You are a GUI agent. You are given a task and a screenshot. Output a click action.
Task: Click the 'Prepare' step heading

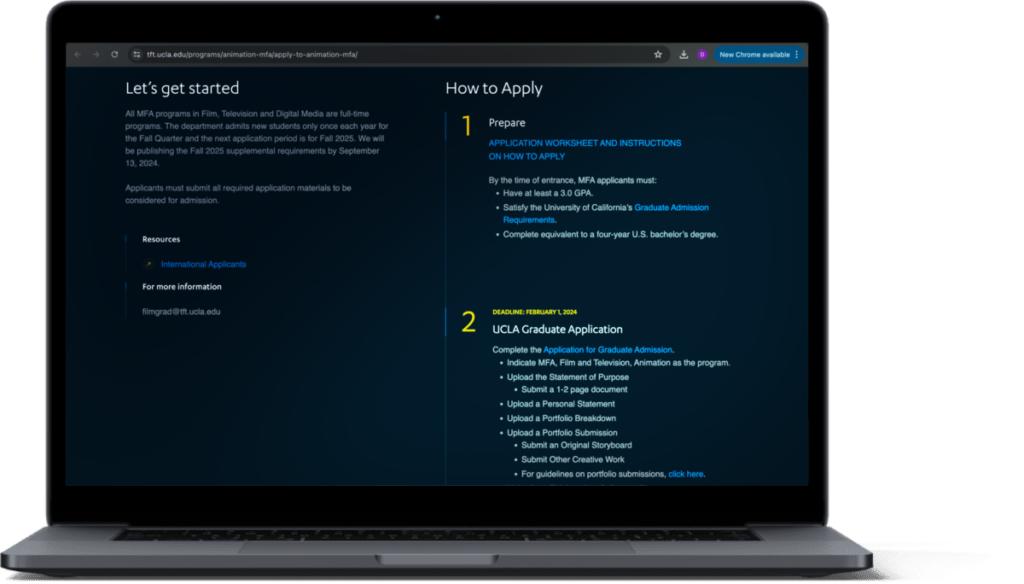click(x=506, y=123)
